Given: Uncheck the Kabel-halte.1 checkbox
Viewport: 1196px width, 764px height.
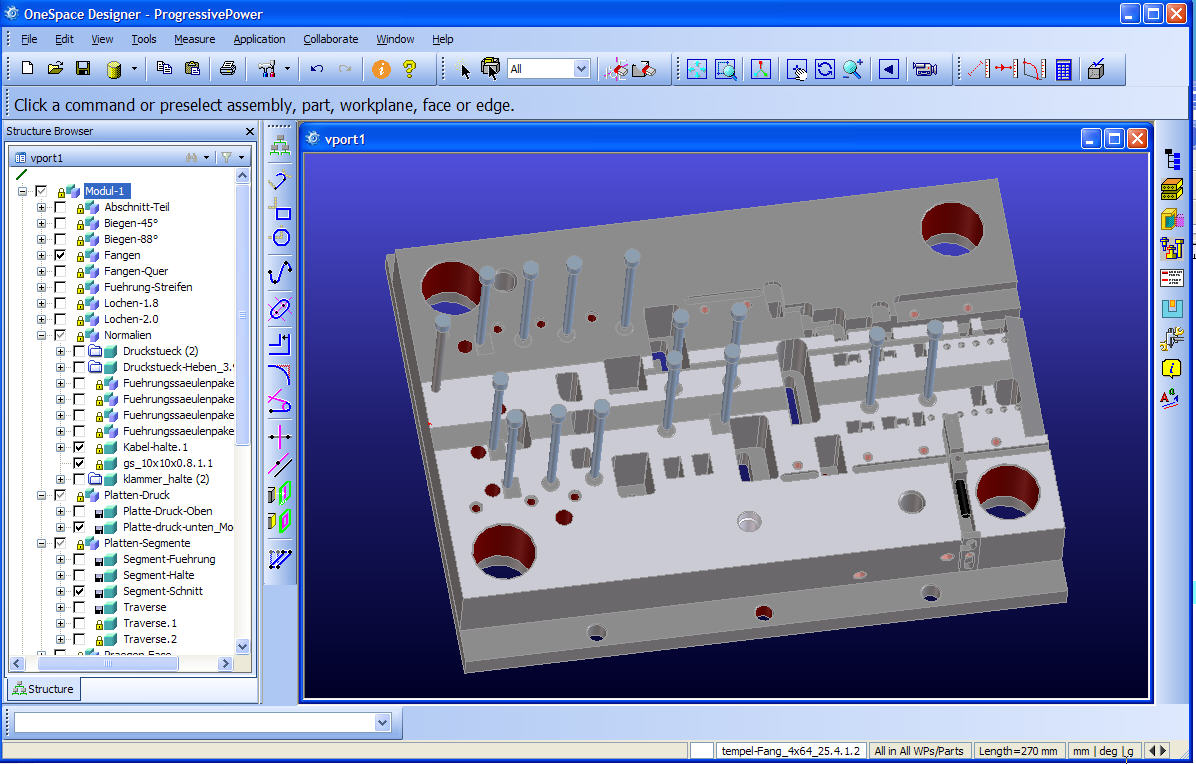Looking at the screenshot, I should [x=79, y=447].
